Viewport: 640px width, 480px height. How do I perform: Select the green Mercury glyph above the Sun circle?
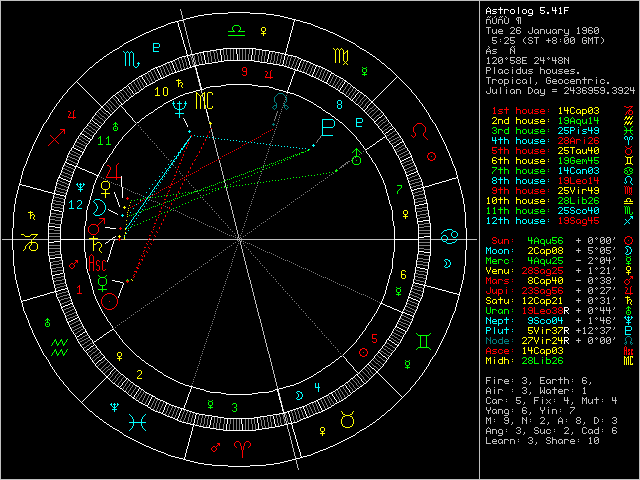(103, 283)
